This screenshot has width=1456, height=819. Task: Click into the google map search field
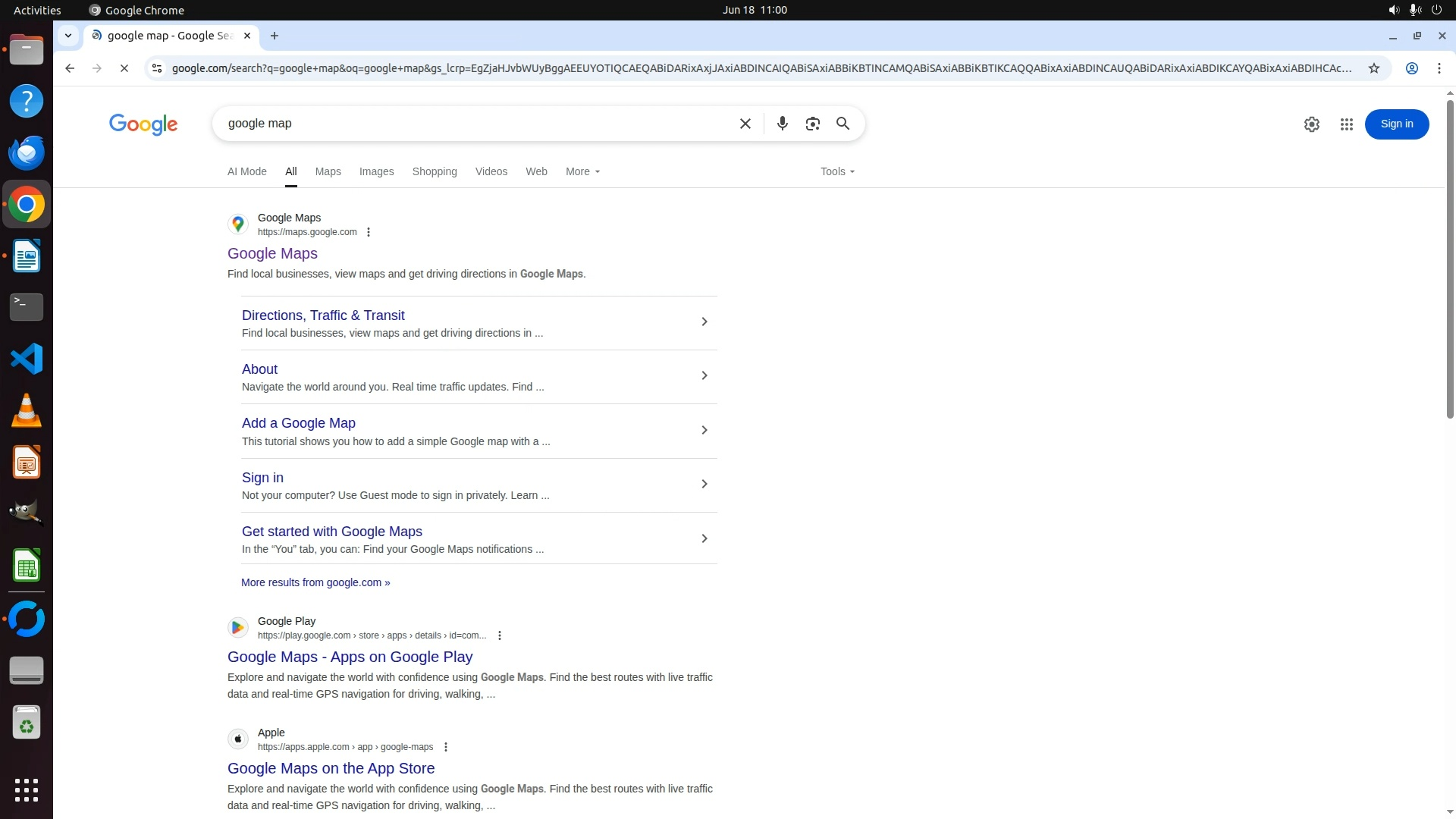pyautogui.click(x=470, y=124)
